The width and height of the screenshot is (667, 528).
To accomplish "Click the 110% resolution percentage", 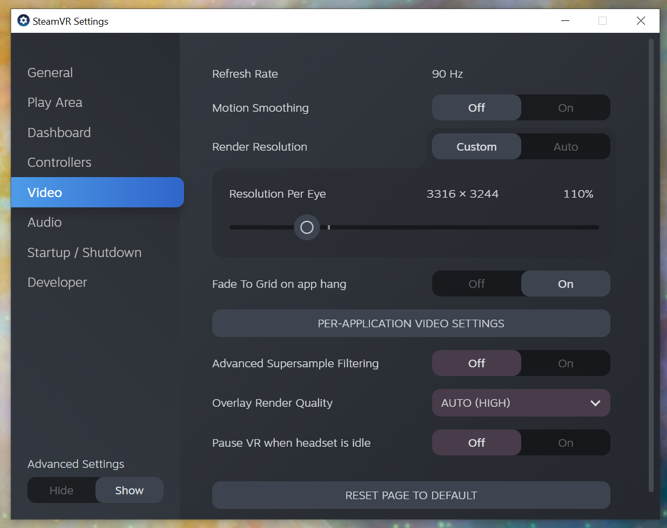I will tap(578, 194).
